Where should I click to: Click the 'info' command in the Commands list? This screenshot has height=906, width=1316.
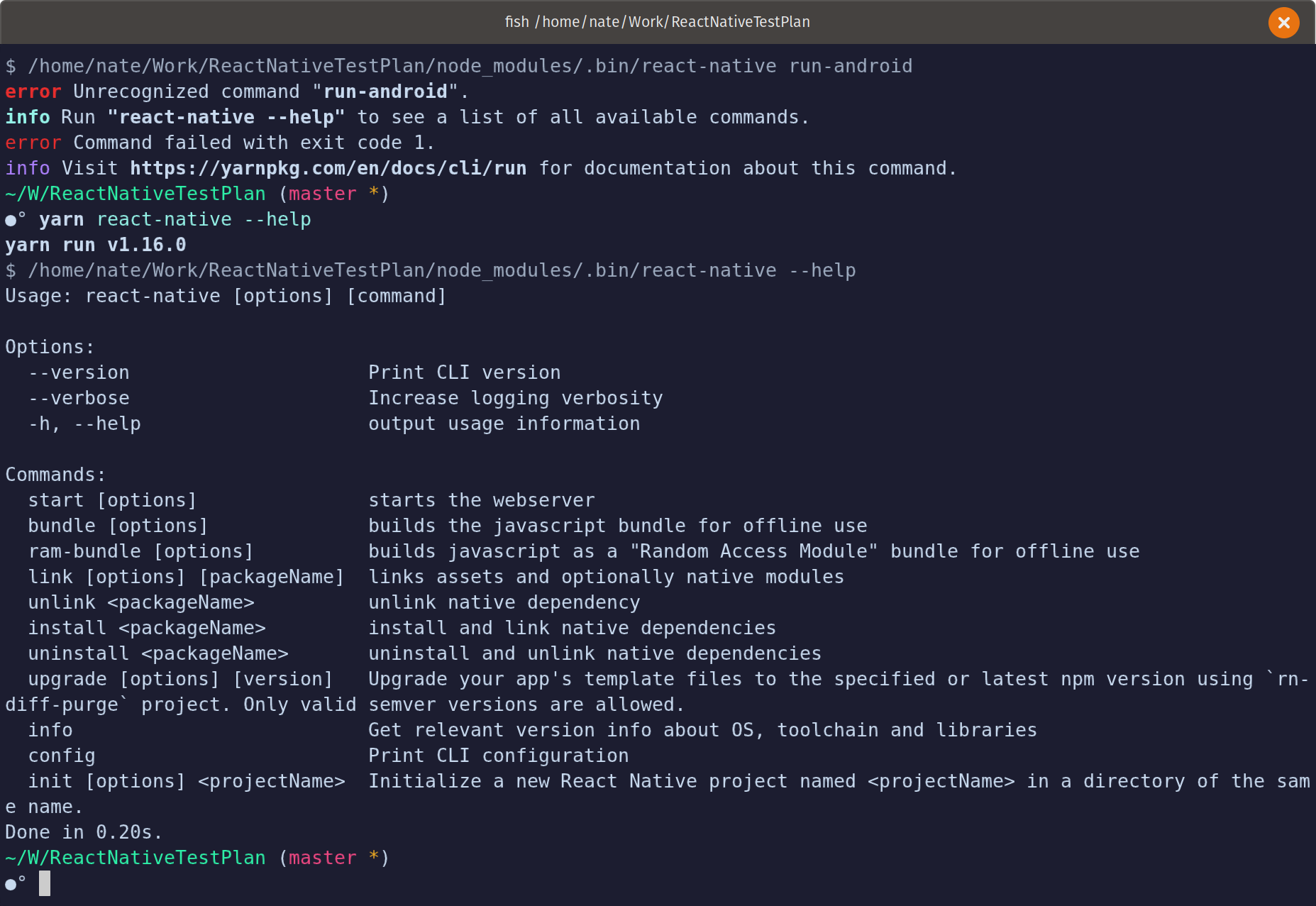50,730
